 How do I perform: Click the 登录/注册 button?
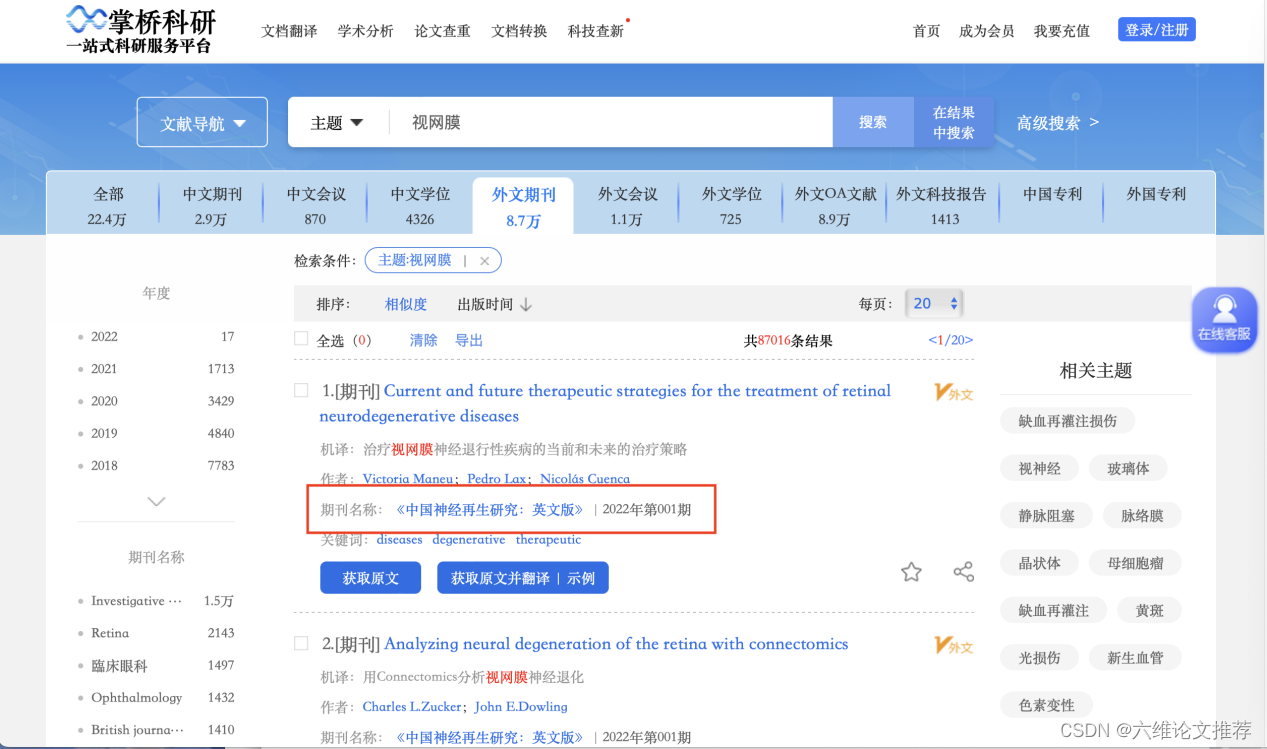coord(1156,30)
